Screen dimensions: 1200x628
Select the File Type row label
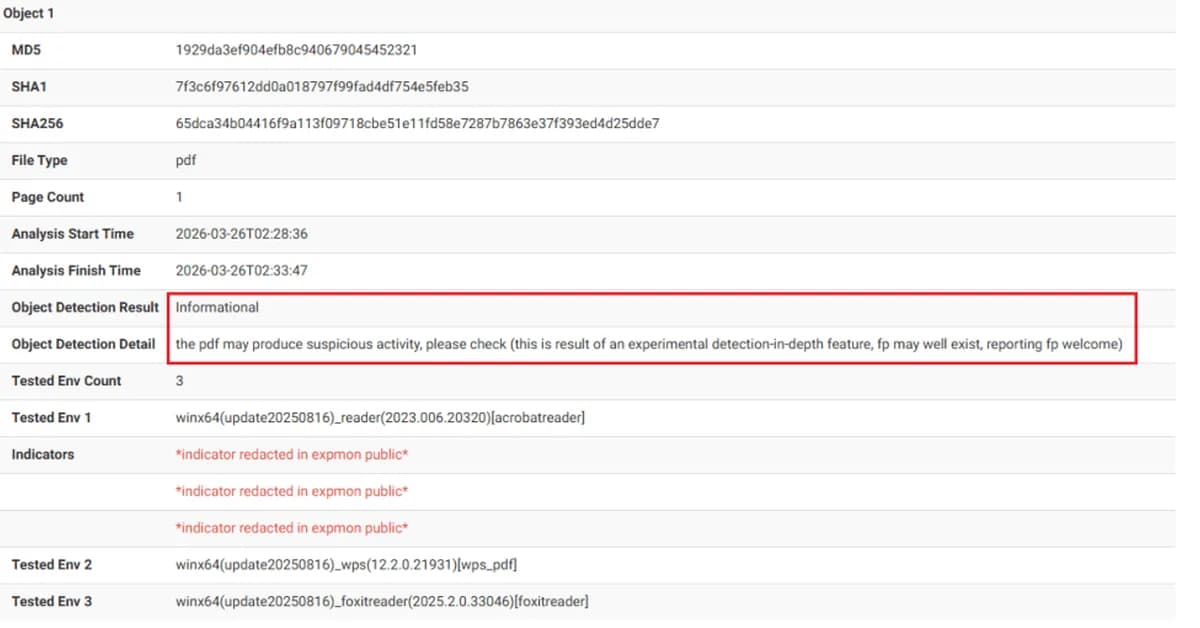(40, 160)
